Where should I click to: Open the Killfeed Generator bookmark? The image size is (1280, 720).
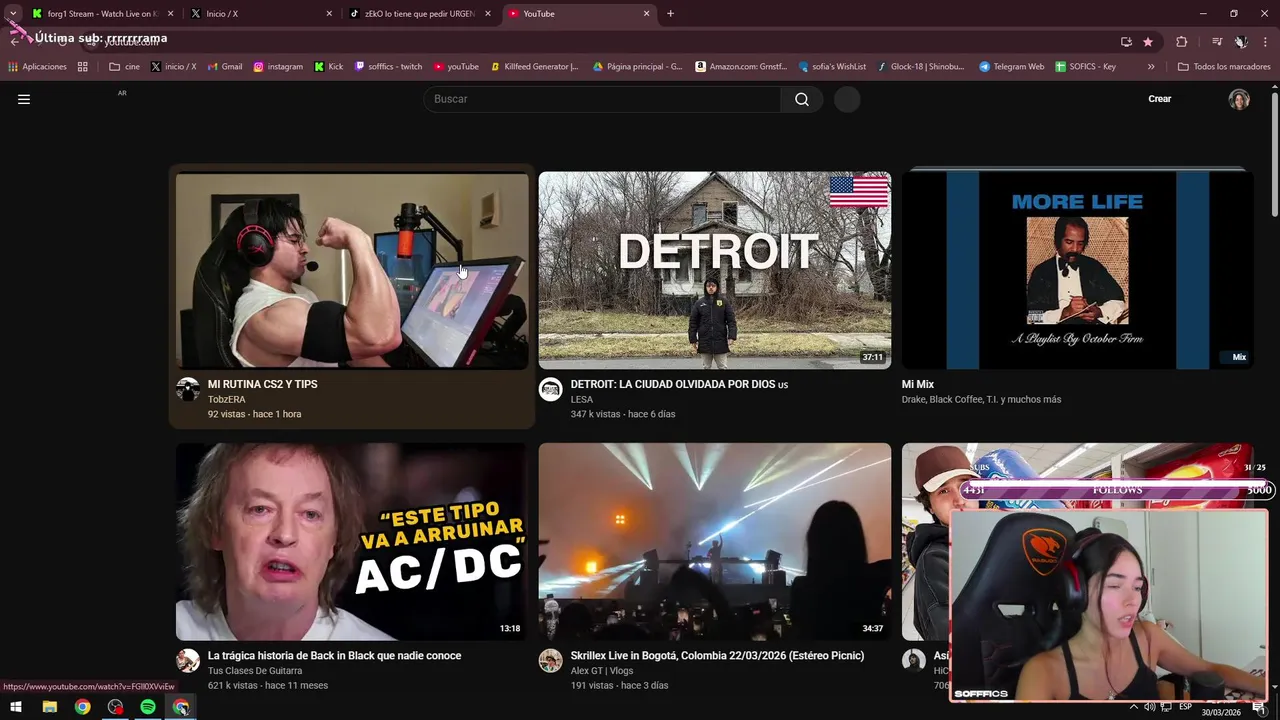(x=534, y=67)
